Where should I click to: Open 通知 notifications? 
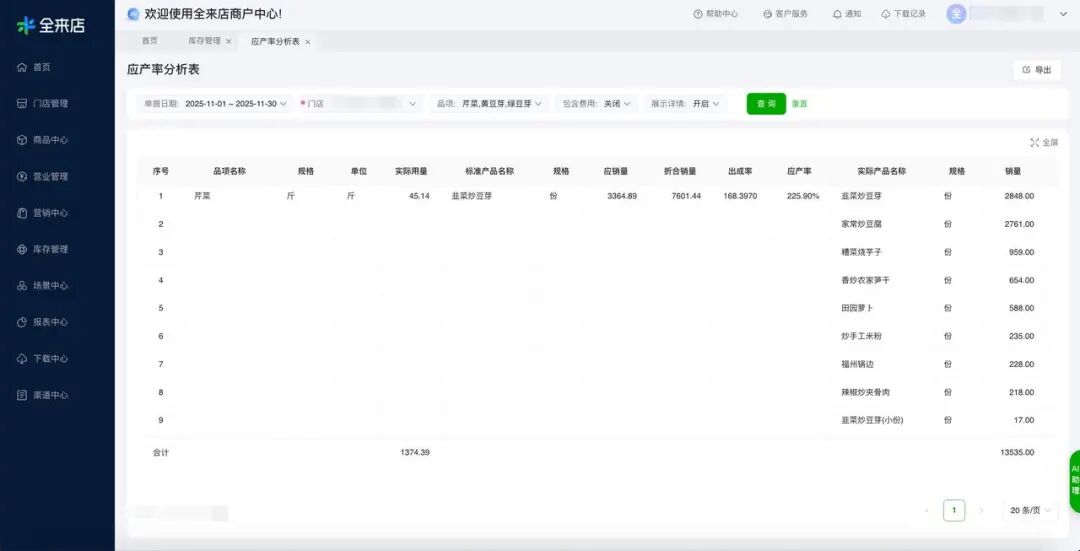[x=847, y=14]
